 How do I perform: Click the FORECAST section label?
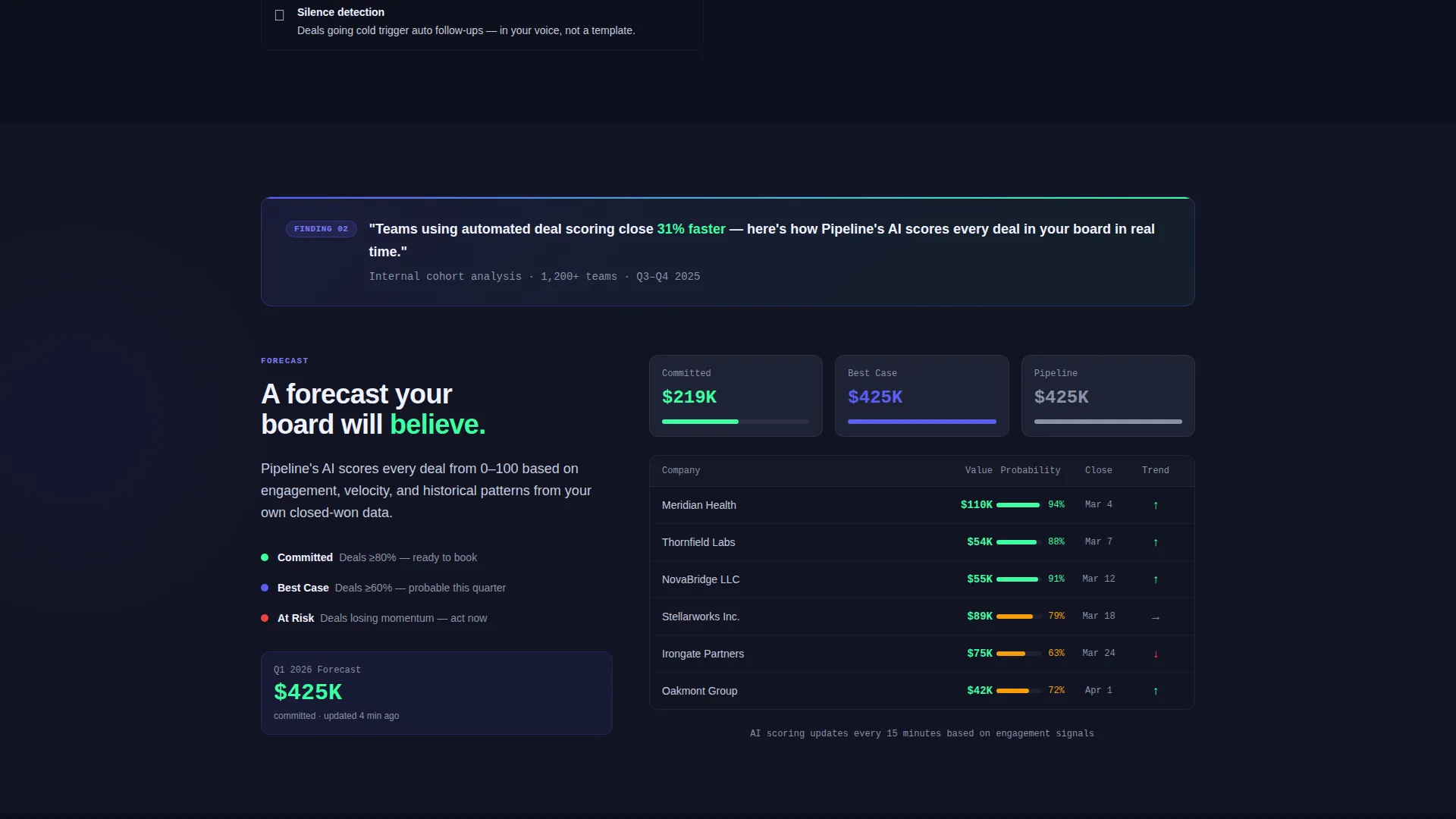point(284,361)
